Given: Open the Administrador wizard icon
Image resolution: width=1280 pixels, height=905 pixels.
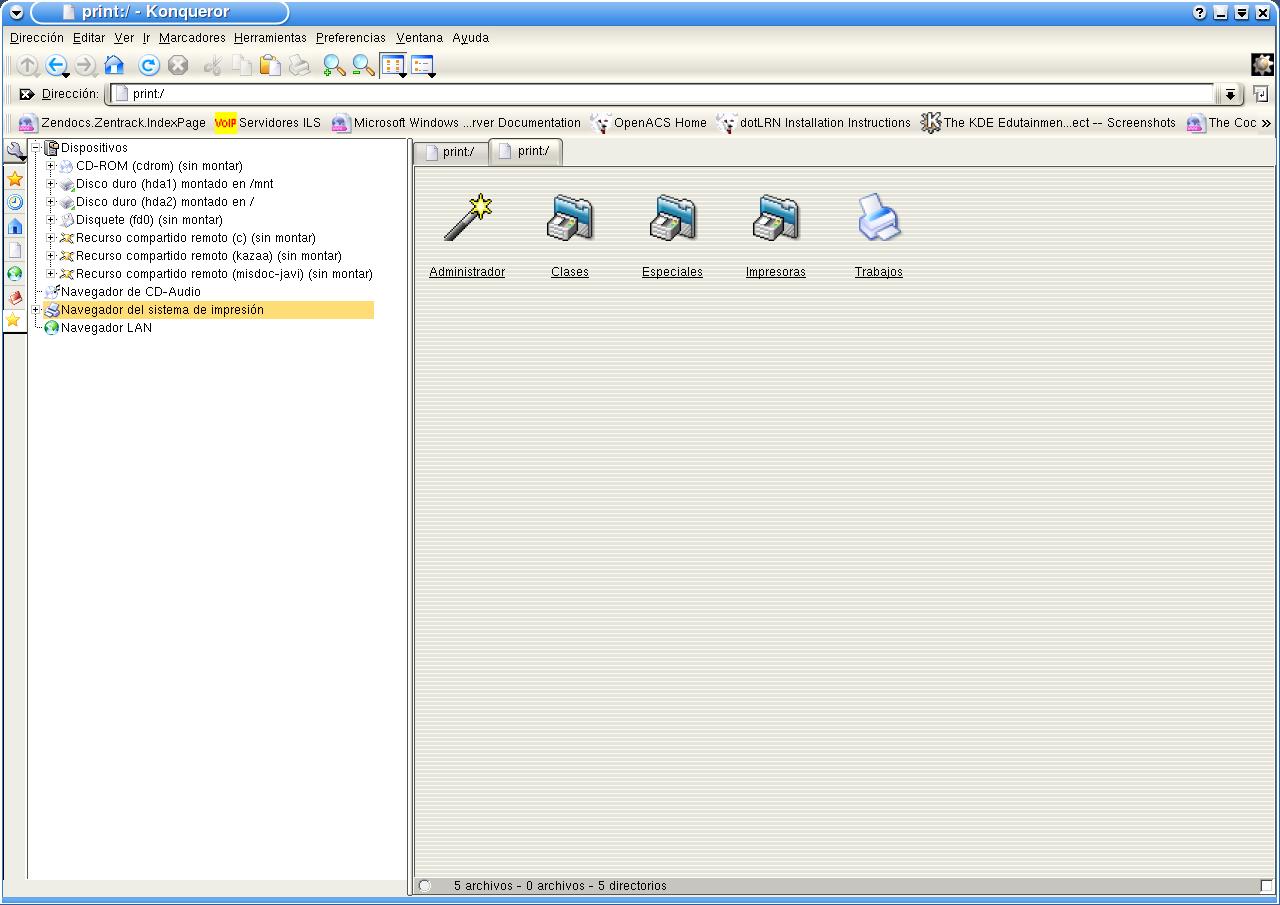Looking at the screenshot, I should click(x=467, y=219).
